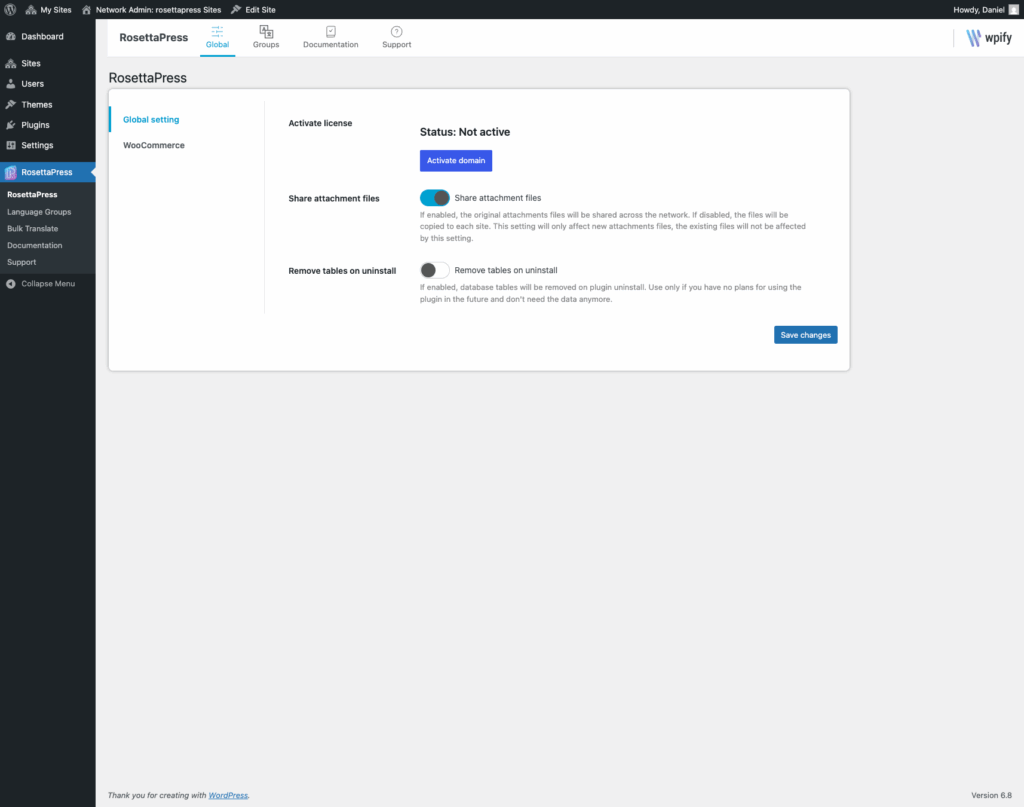Click the Plugins plug icon in sidebar
The image size is (1024, 807).
[11, 125]
